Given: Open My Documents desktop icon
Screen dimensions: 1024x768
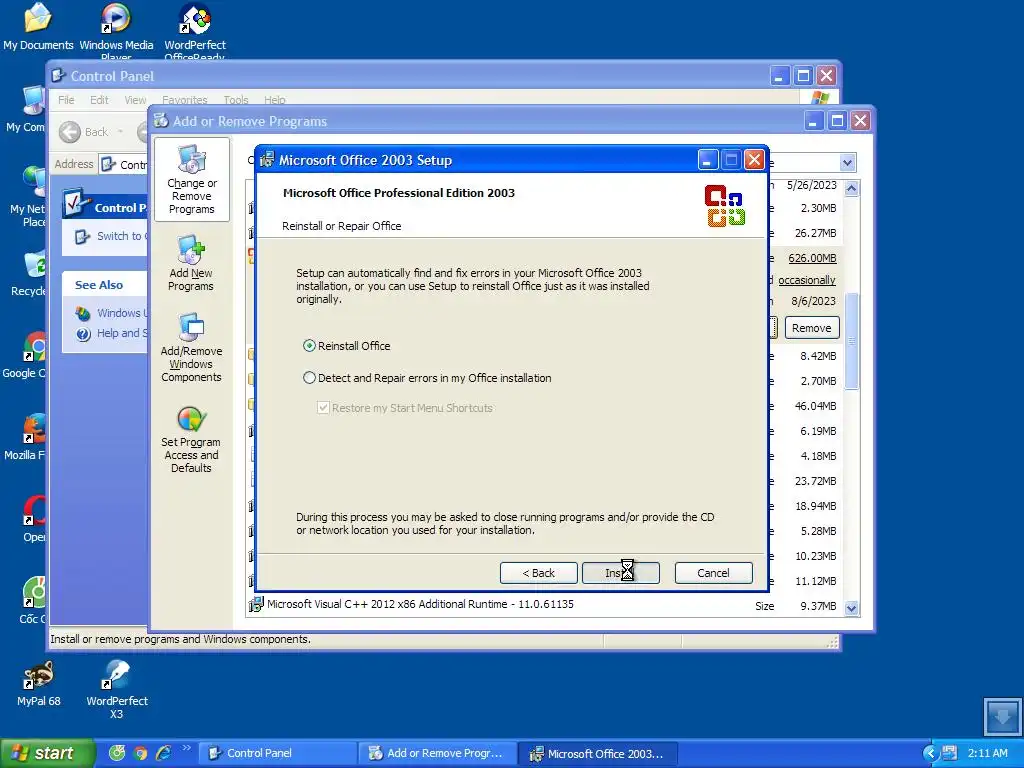Looking at the screenshot, I should pos(38,26).
